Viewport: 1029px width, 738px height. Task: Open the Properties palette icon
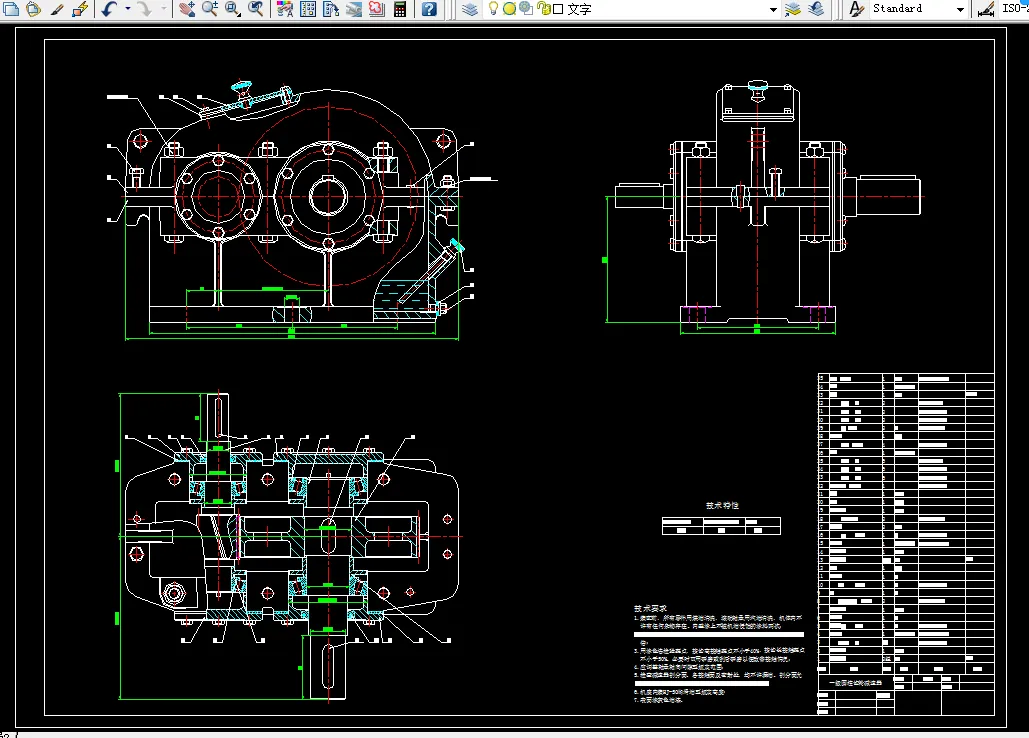pyautogui.click(x=284, y=9)
